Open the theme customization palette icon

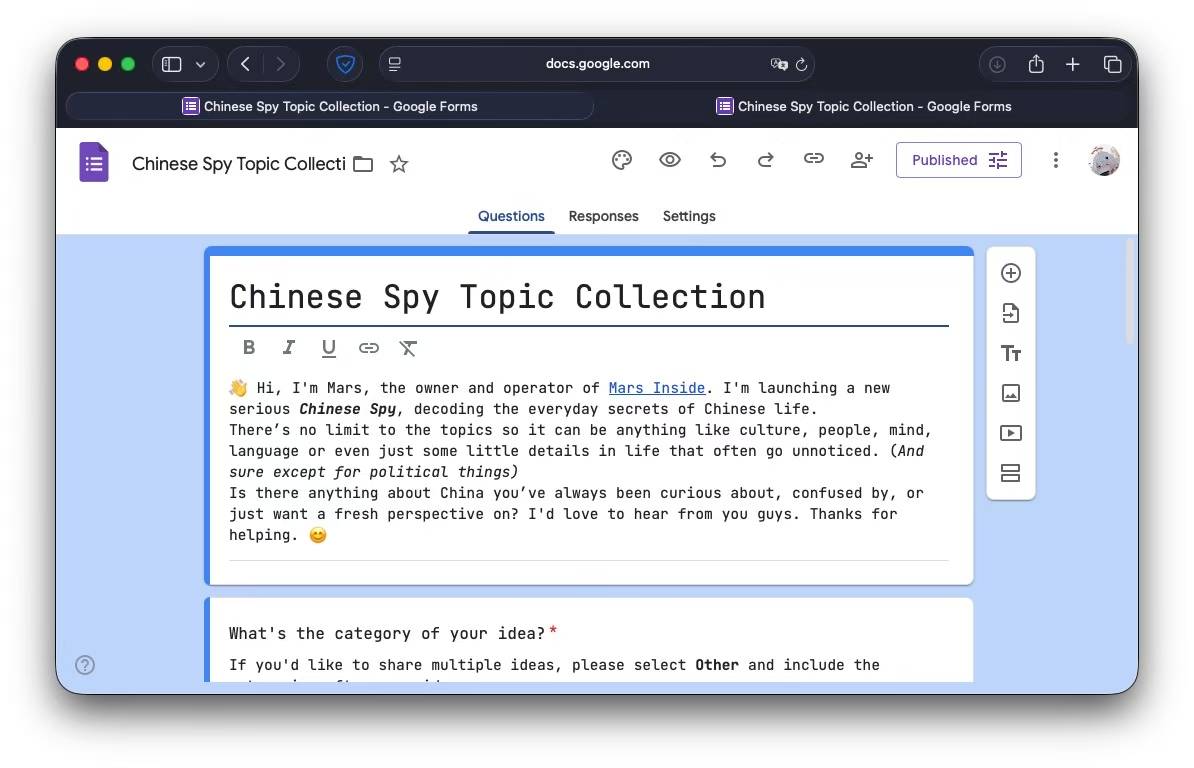click(622, 160)
